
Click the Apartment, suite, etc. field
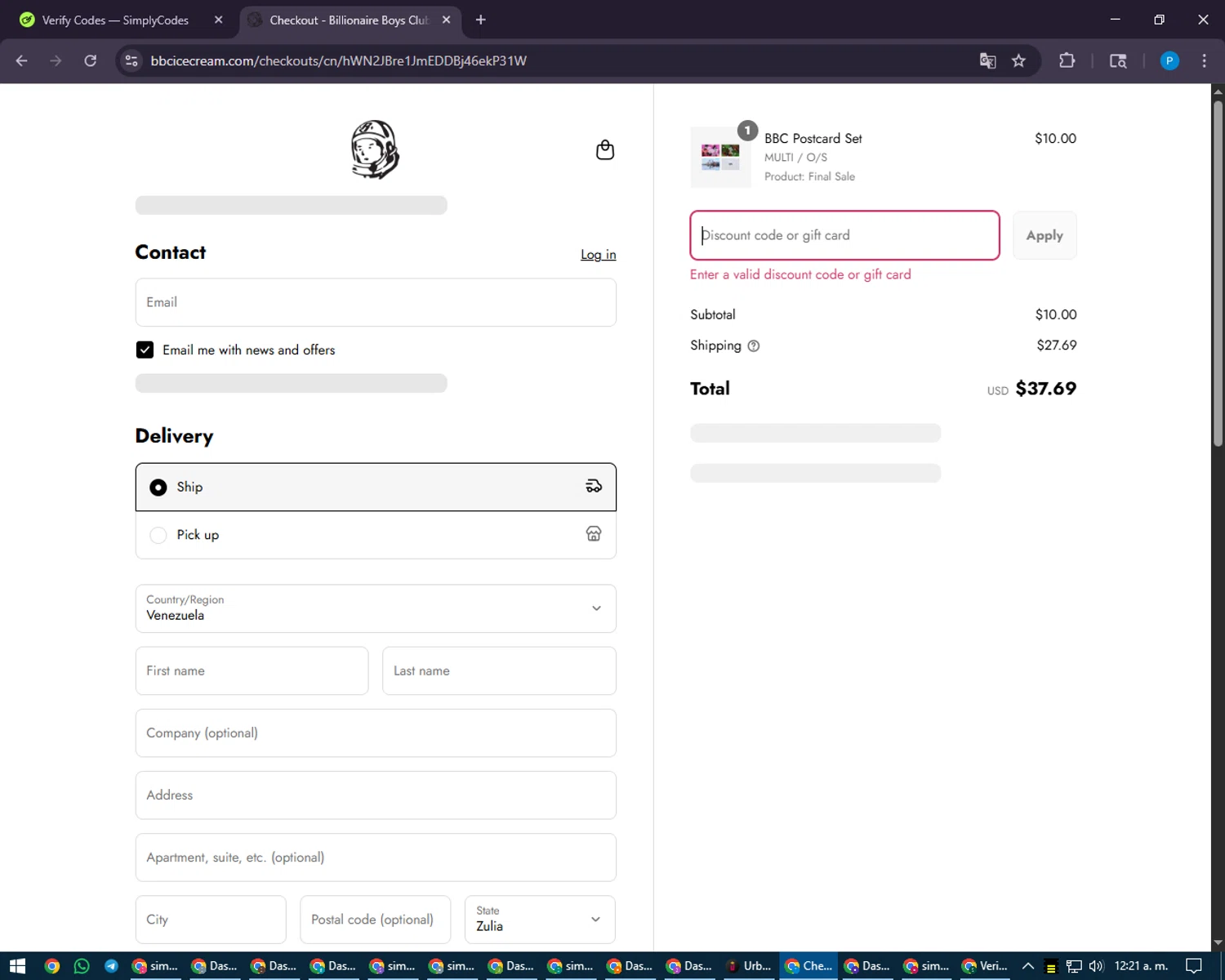point(376,857)
